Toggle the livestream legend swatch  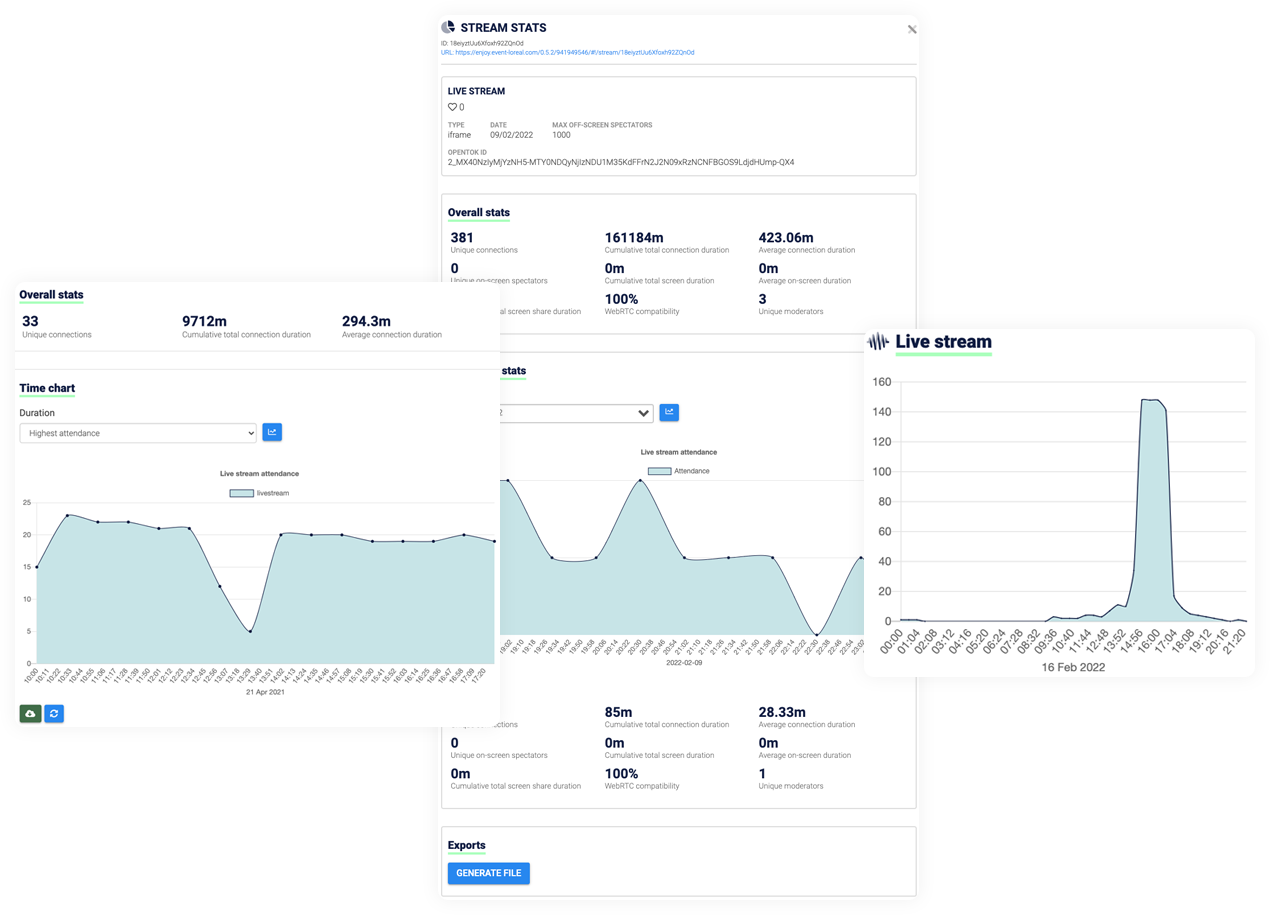point(241,493)
